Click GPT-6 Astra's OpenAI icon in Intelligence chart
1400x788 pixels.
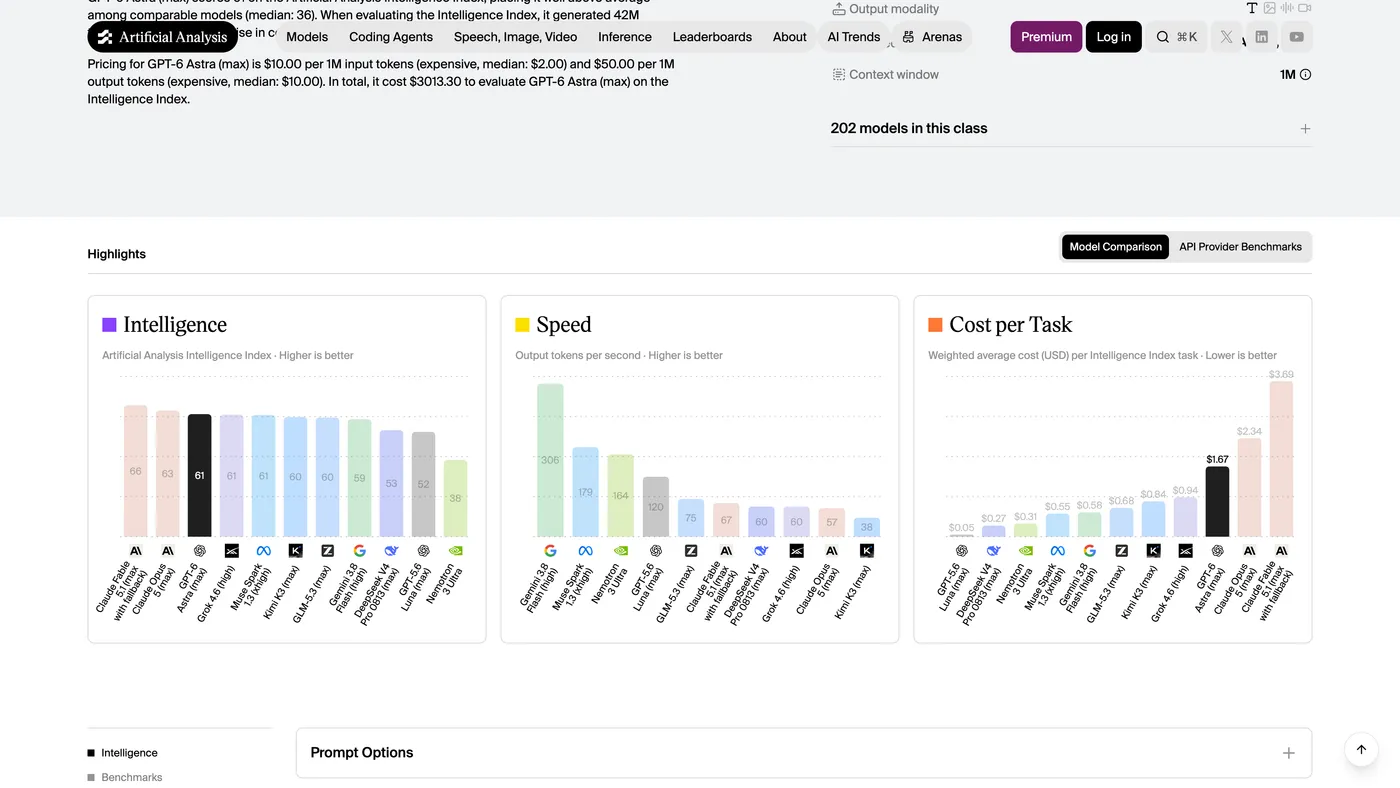click(x=200, y=551)
